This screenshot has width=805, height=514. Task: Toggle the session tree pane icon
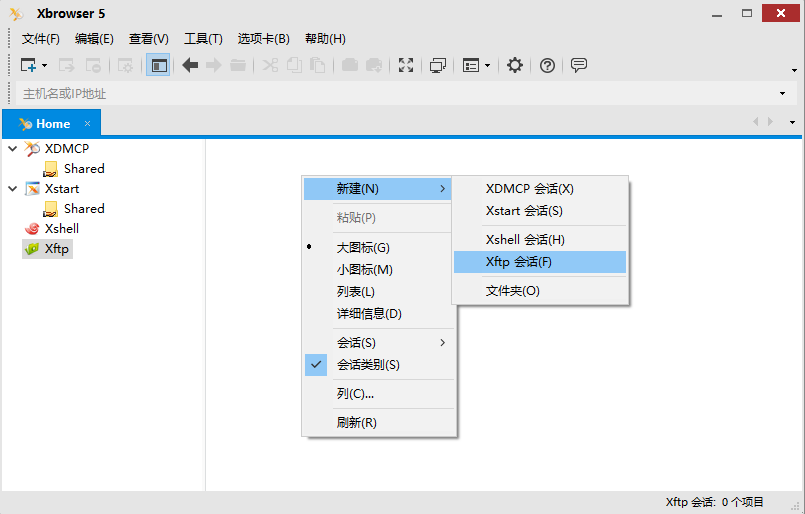(x=158, y=65)
